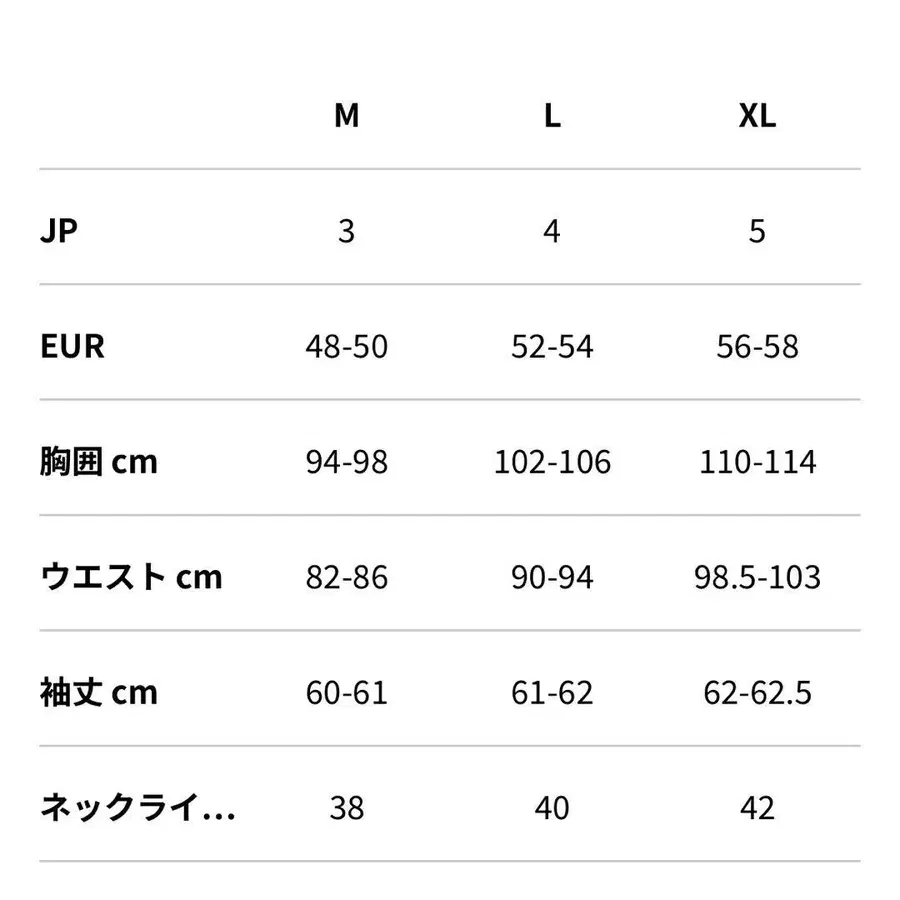Click the M size column header
The image size is (900, 900).
(x=346, y=116)
